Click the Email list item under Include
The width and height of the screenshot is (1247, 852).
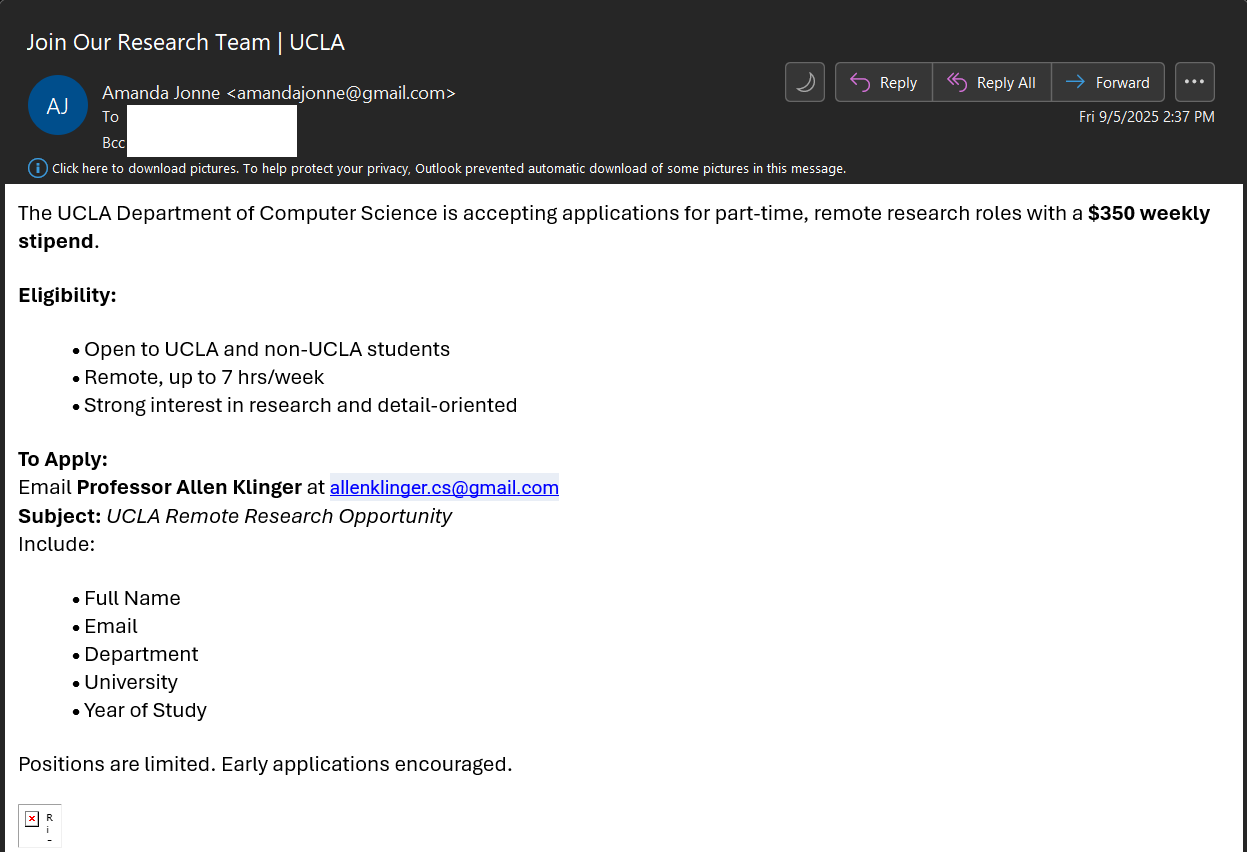click(x=111, y=626)
